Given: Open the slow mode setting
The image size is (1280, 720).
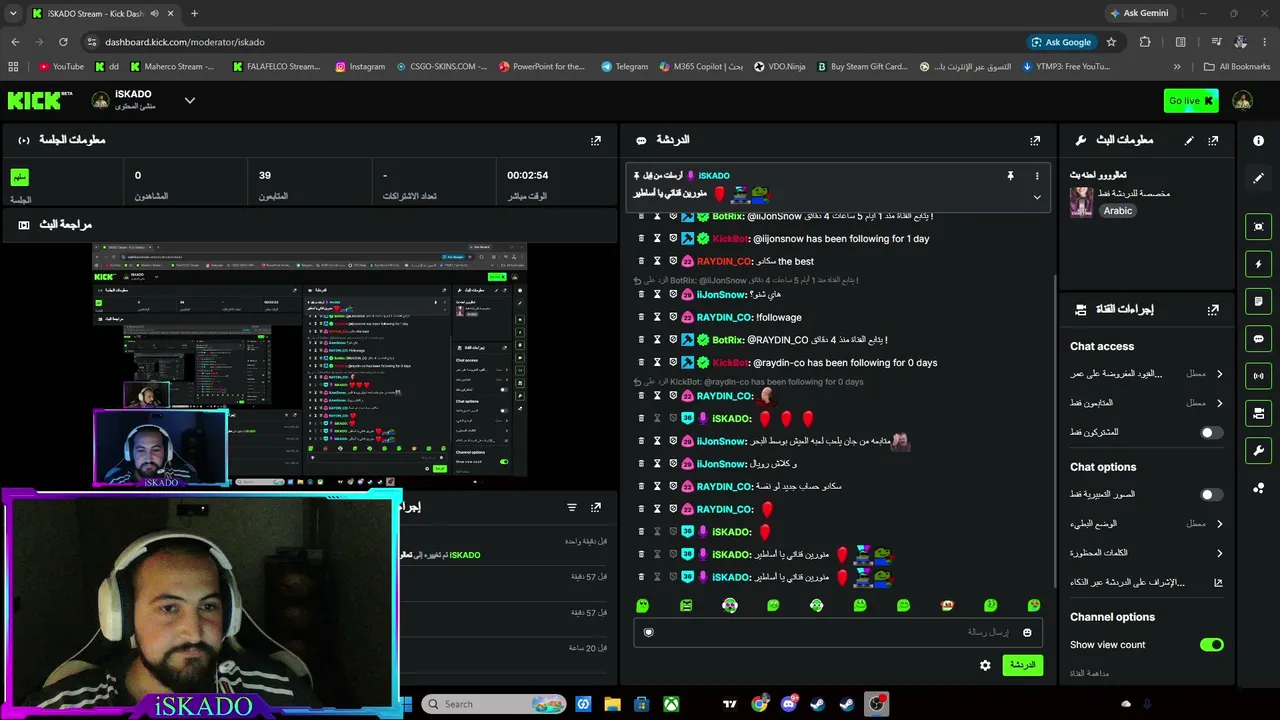Looking at the screenshot, I should (1147, 524).
